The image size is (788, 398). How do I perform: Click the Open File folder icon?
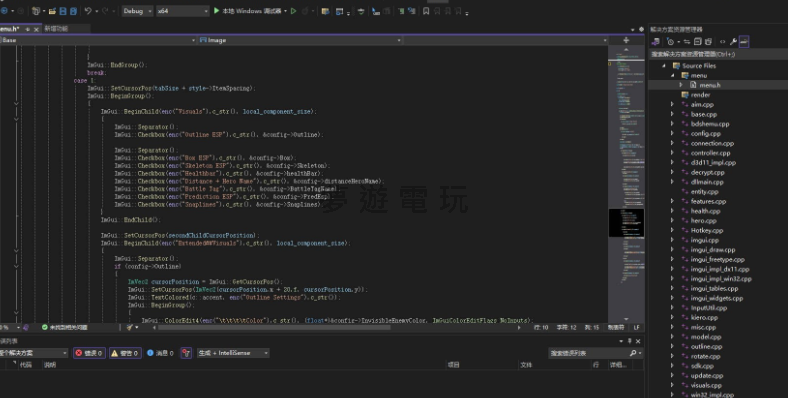pos(52,11)
